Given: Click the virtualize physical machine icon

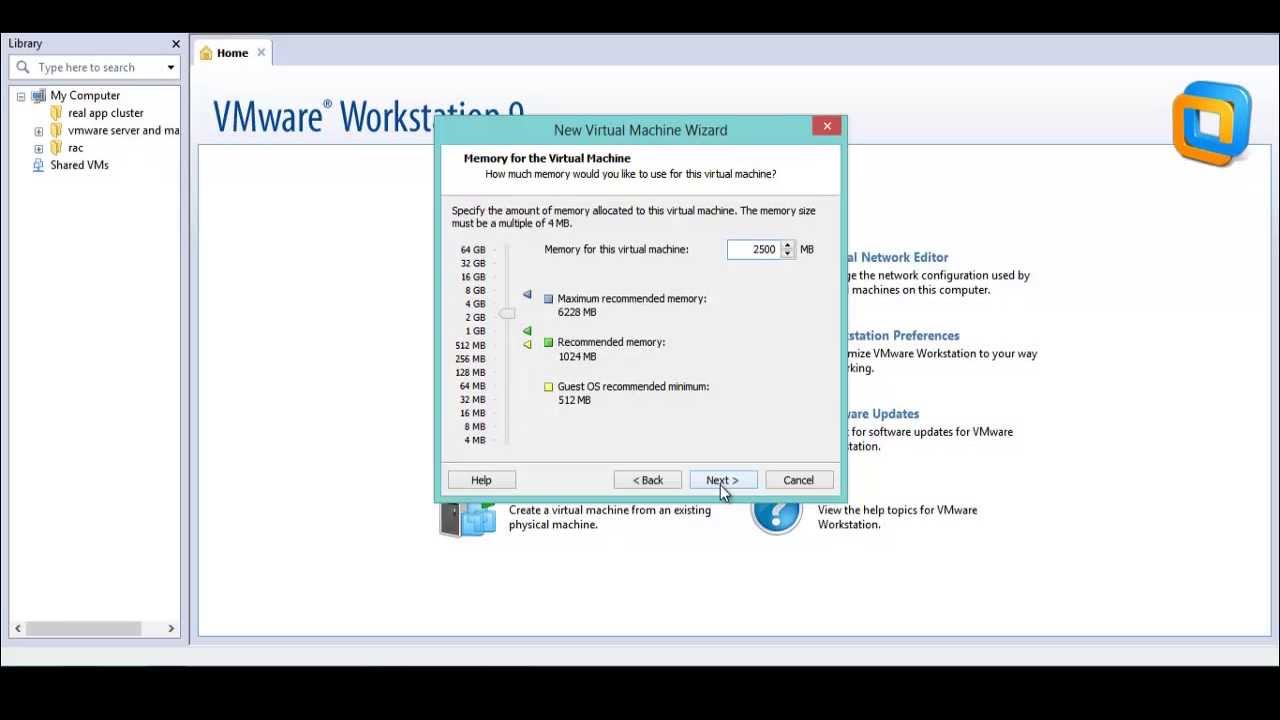Looking at the screenshot, I should [468, 517].
